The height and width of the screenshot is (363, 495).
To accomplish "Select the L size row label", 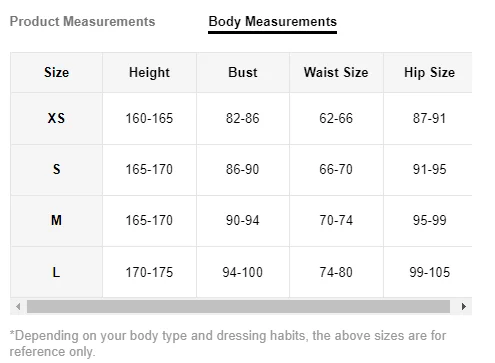I will pos(56,272).
